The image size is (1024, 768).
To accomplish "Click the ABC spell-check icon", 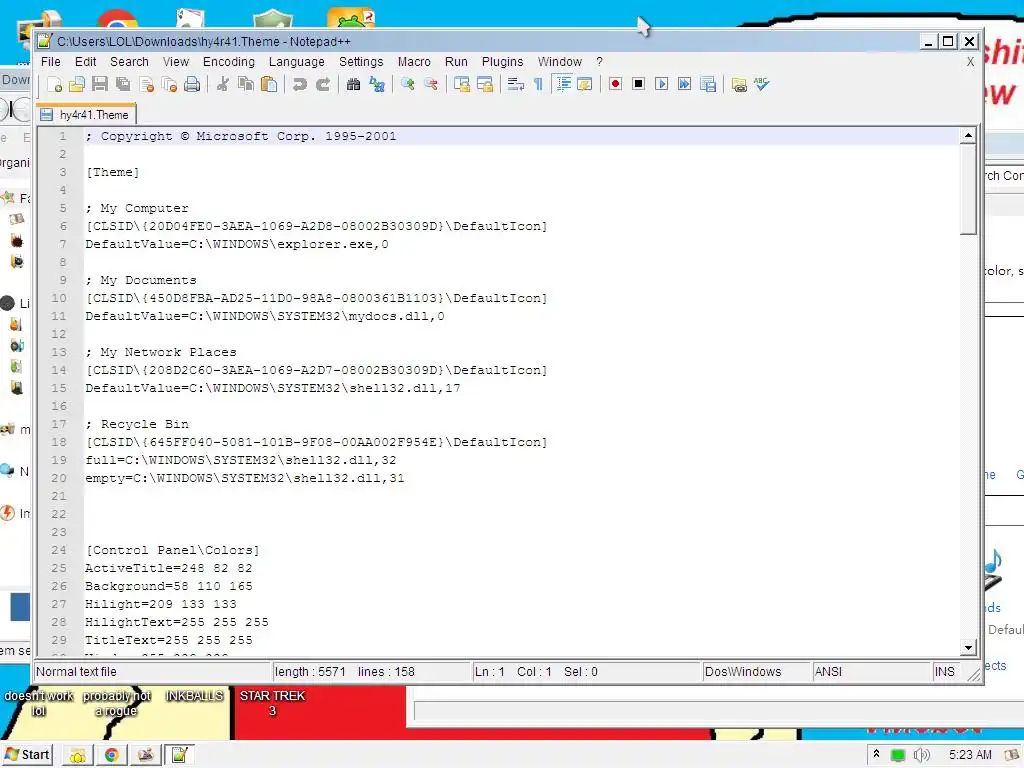I will (761, 84).
